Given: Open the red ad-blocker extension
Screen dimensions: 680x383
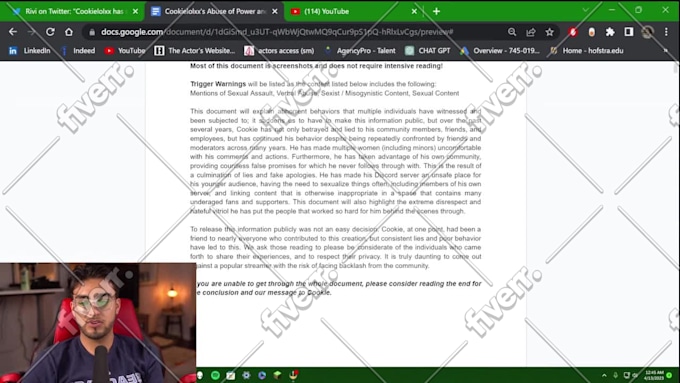Looking at the screenshot, I should pyautogui.click(x=573, y=32).
